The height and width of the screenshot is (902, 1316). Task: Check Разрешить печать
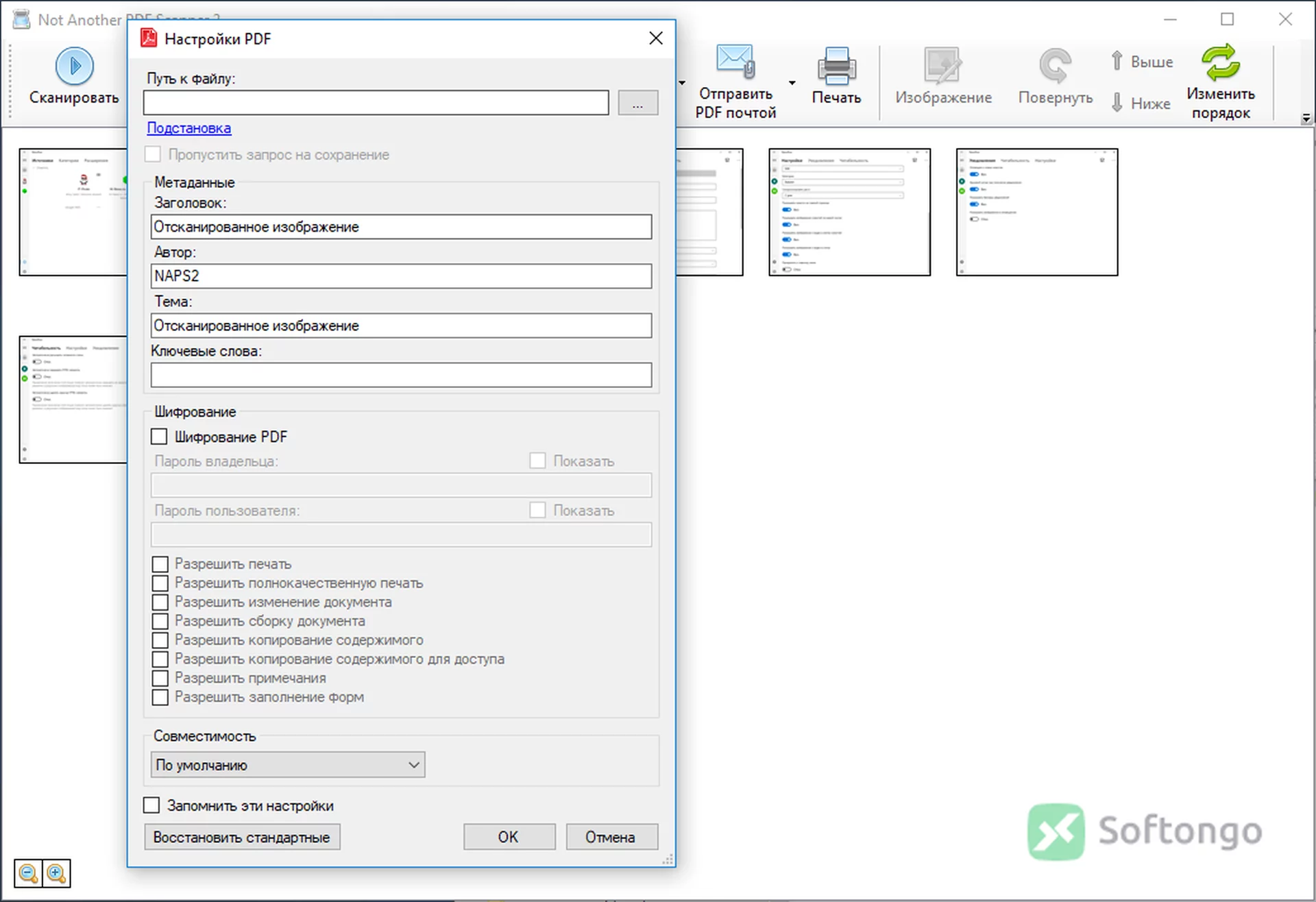point(160,564)
